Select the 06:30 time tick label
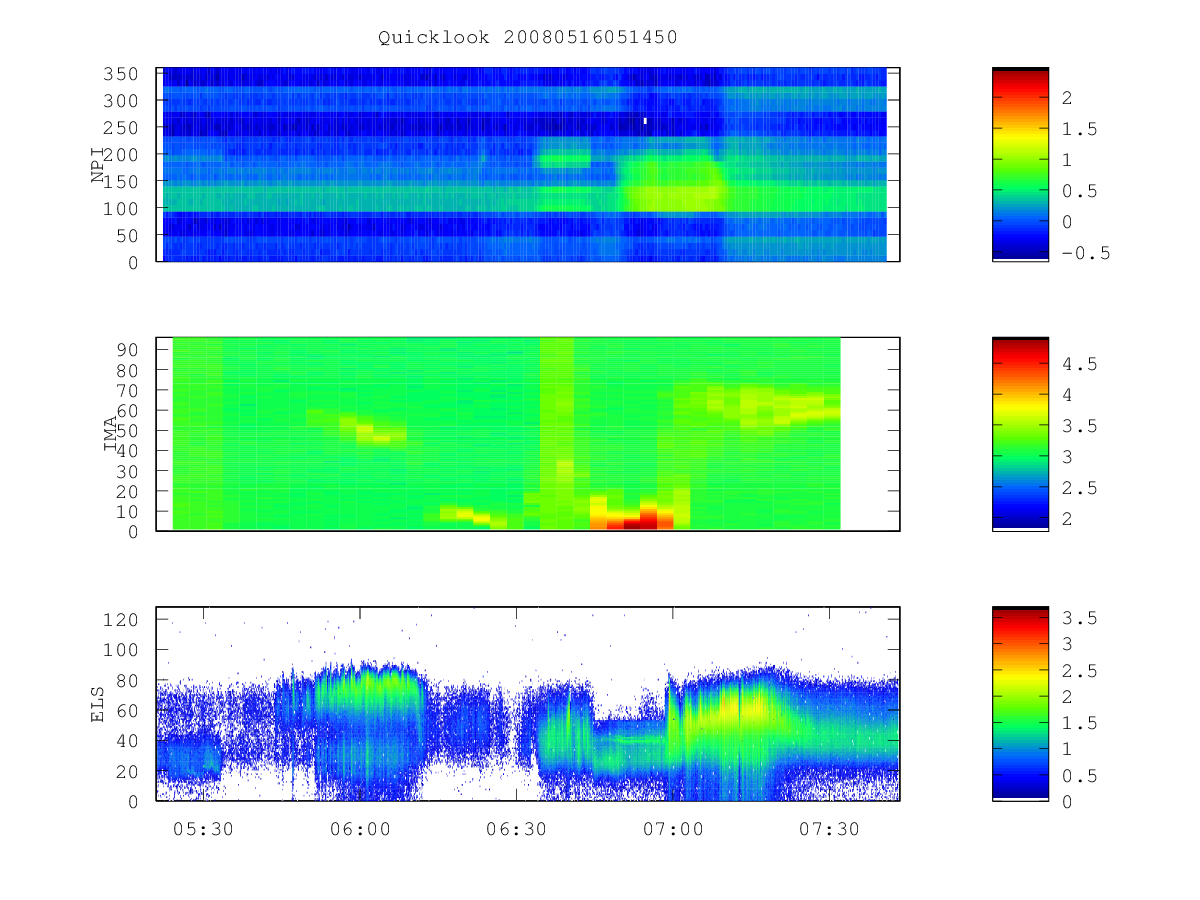1200x900 pixels. pyautogui.click(x=516, y=829)
